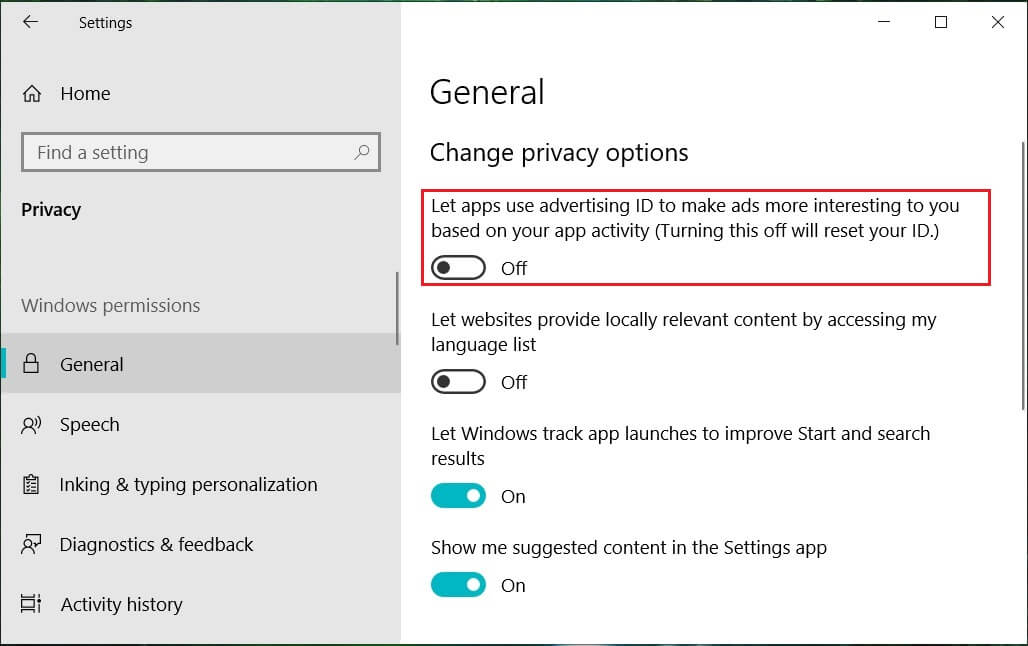Screen dimensions: 1028x646
Task: Click the search magnifier icon
Action: point(361,152)
